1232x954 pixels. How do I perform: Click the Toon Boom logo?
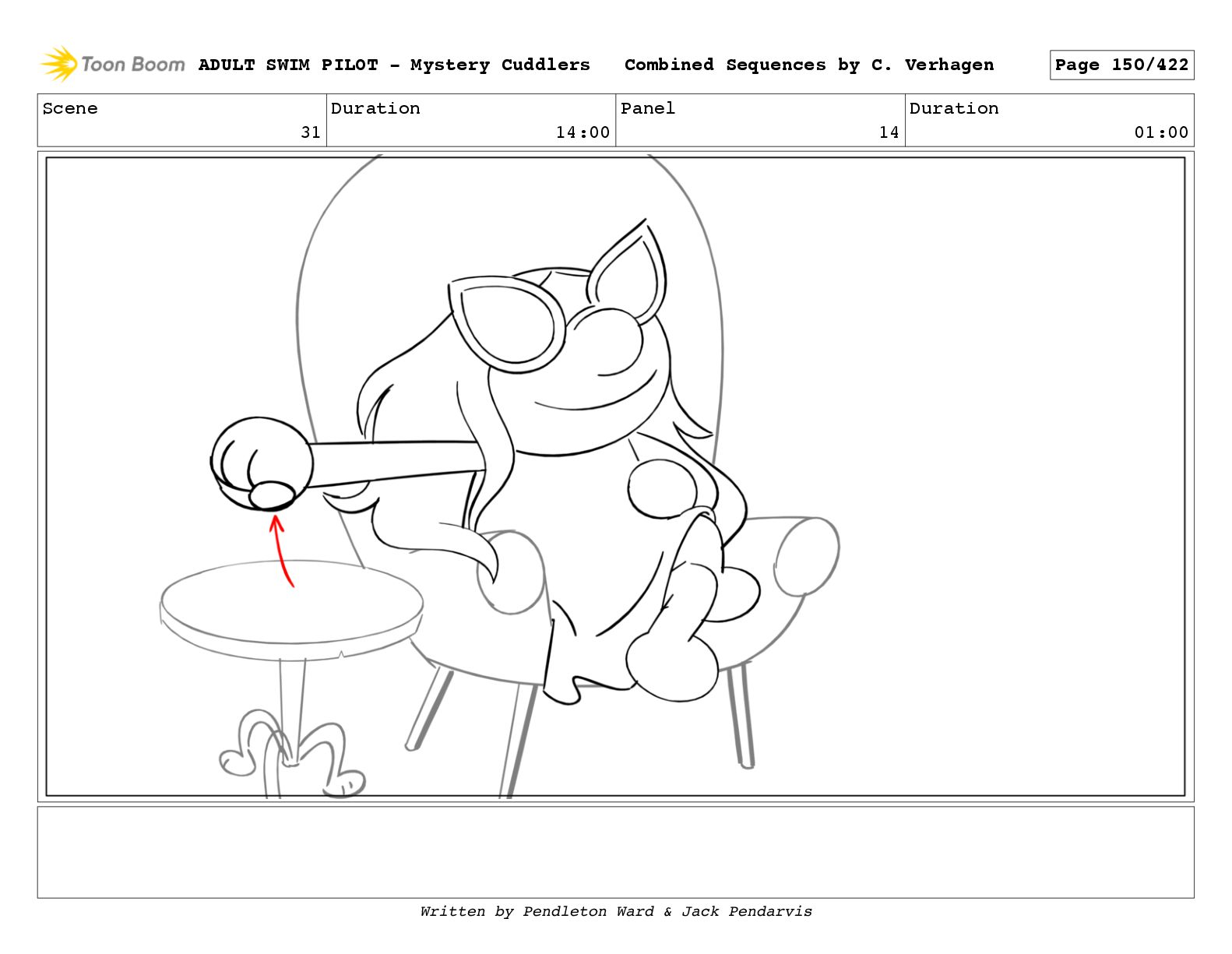coord(113,64)
